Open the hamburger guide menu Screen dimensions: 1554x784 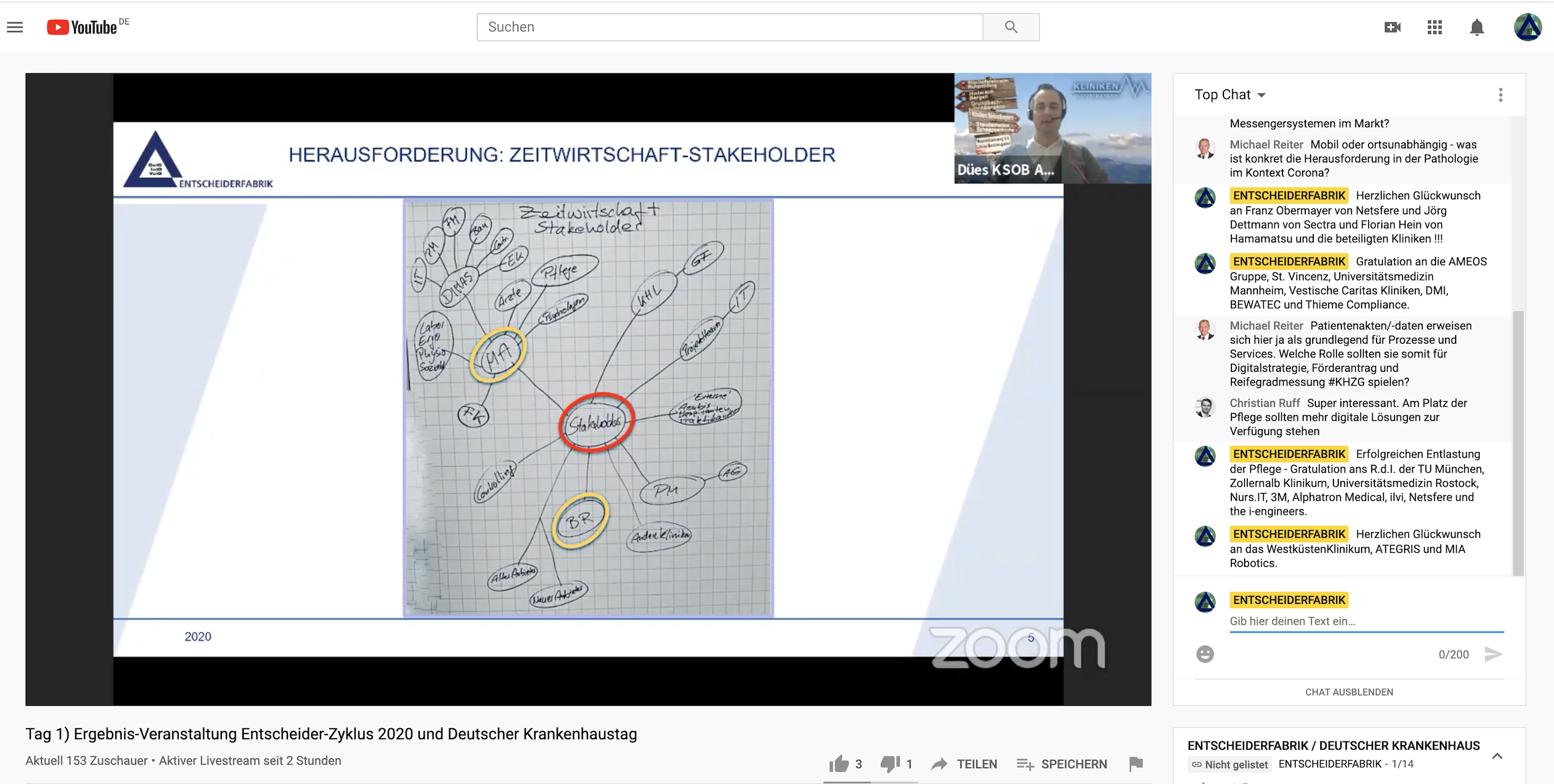pos(15,27)
